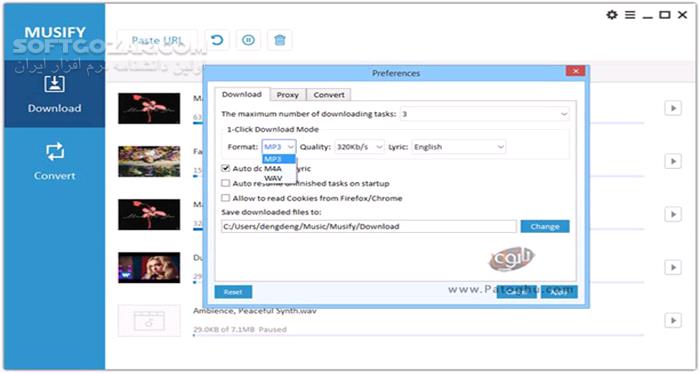This screenshot has width=700, height=373.
Task: Open the Format dropdown showing MP3
Action: [279, 147]
